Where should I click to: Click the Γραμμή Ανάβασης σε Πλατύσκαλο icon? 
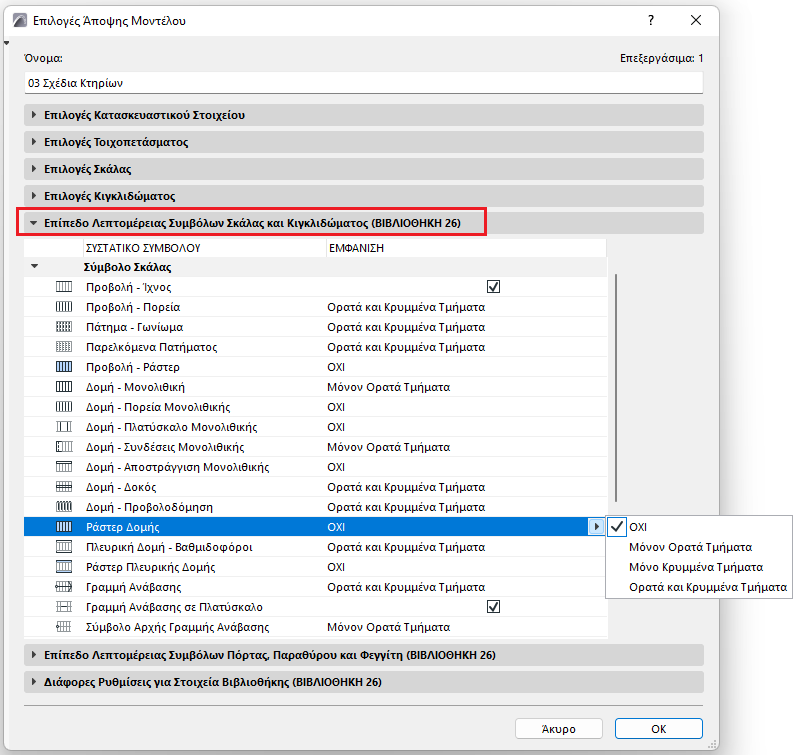pyautogui.click(x=64, y=607)
